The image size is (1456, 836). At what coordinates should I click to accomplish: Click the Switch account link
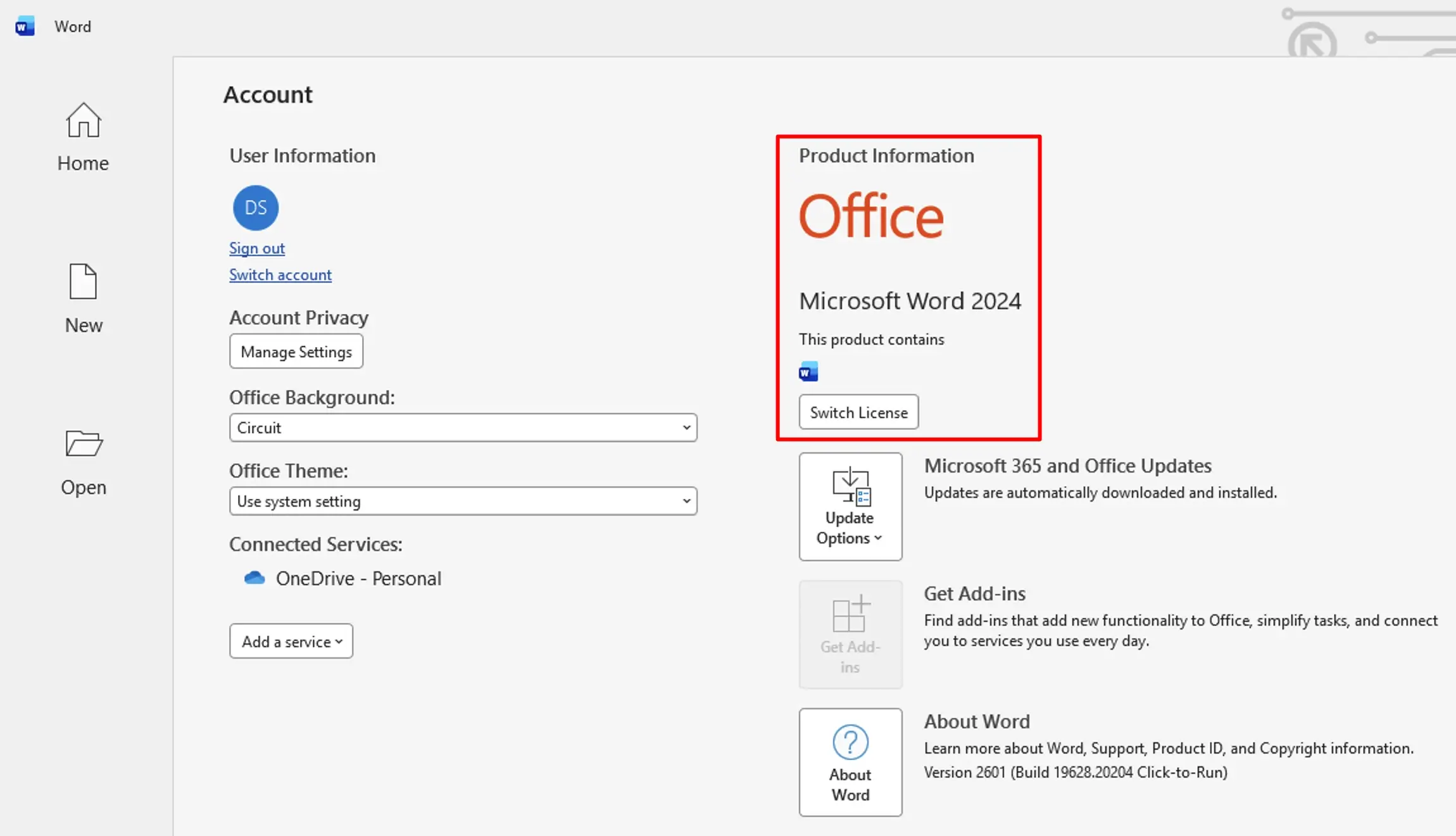click(x=280, y=275)
